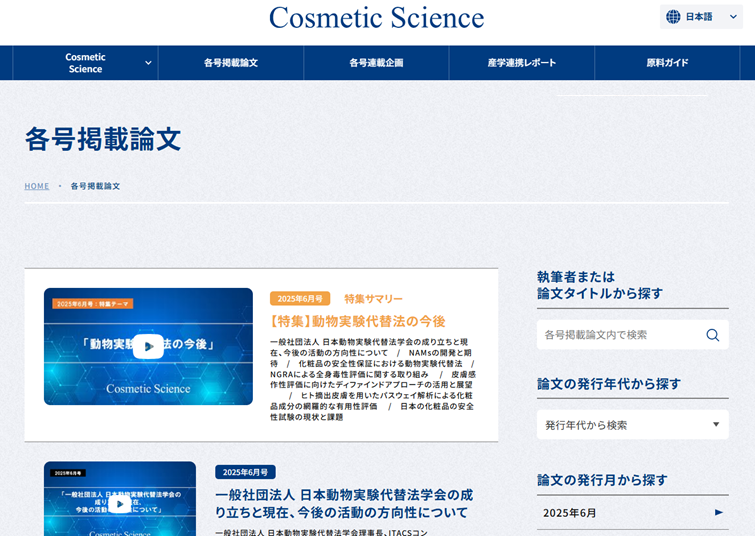Click the 各号掲載論文 breadcrumb text
Viewport: 756px width, 537px height.
[x=95, y=186]
